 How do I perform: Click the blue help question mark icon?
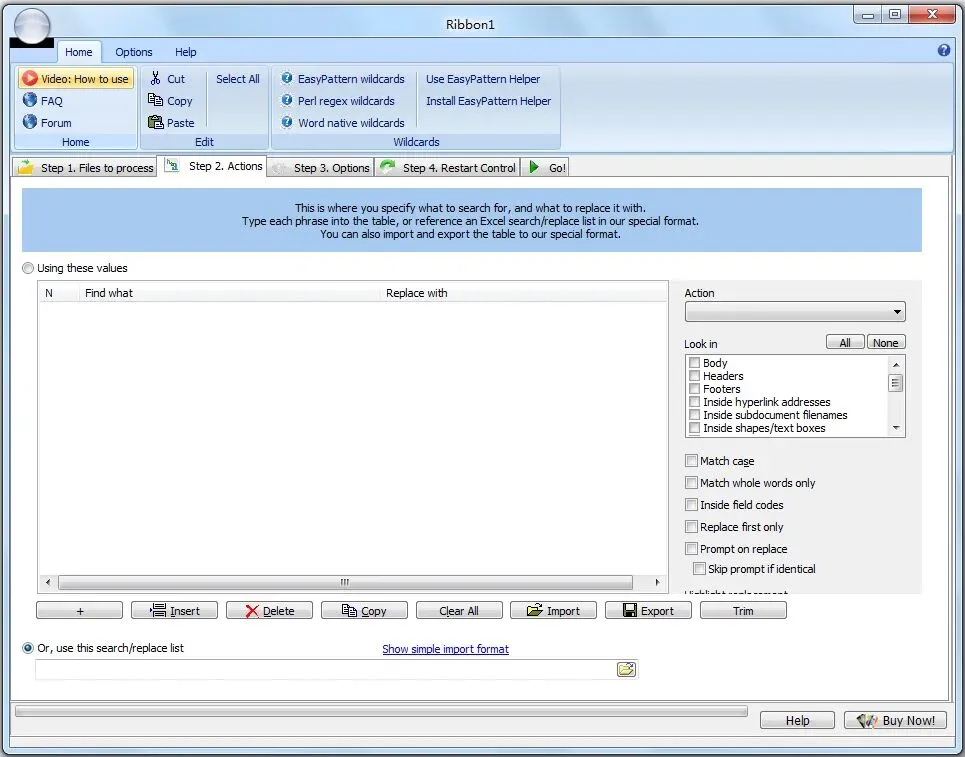coord(943,50)
